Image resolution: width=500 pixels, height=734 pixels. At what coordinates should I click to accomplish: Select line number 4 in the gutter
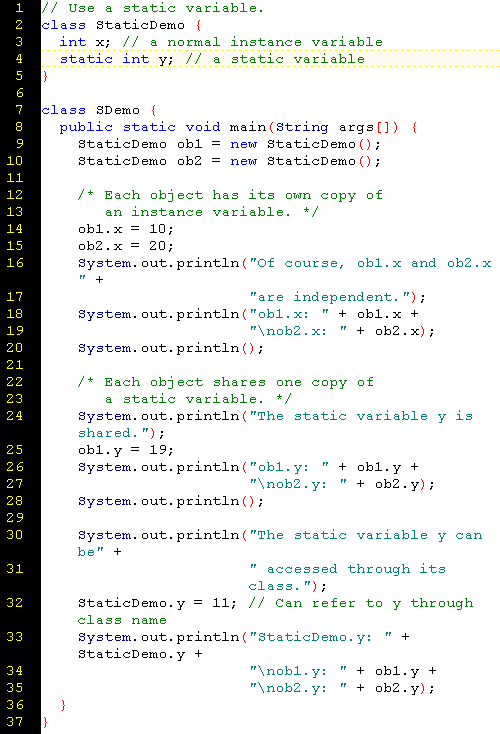[19, 59]
